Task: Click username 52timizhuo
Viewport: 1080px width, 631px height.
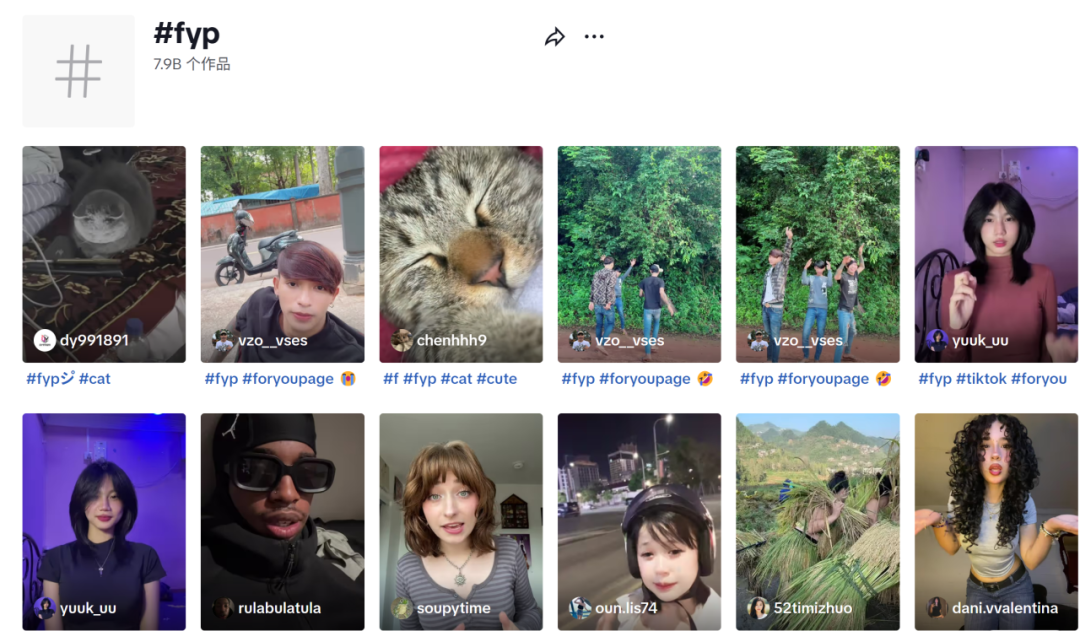Action: (x=813, y=608)
